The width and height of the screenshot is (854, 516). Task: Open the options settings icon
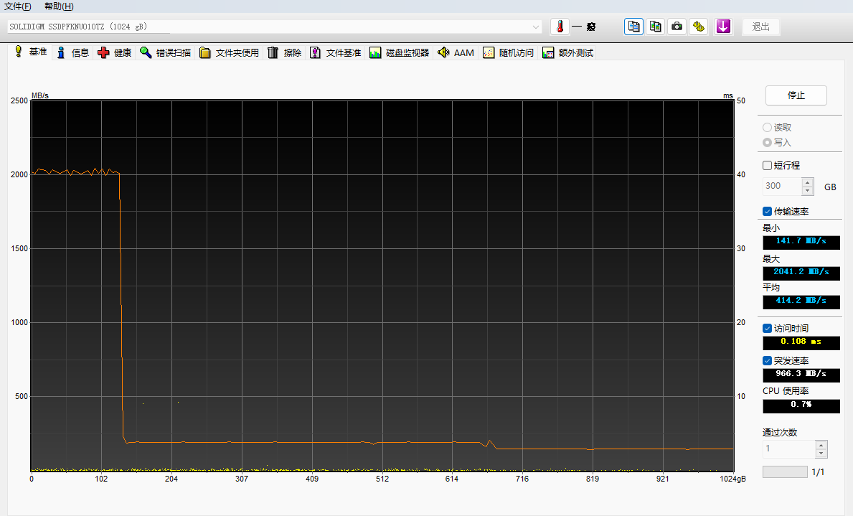coord(699,27)
